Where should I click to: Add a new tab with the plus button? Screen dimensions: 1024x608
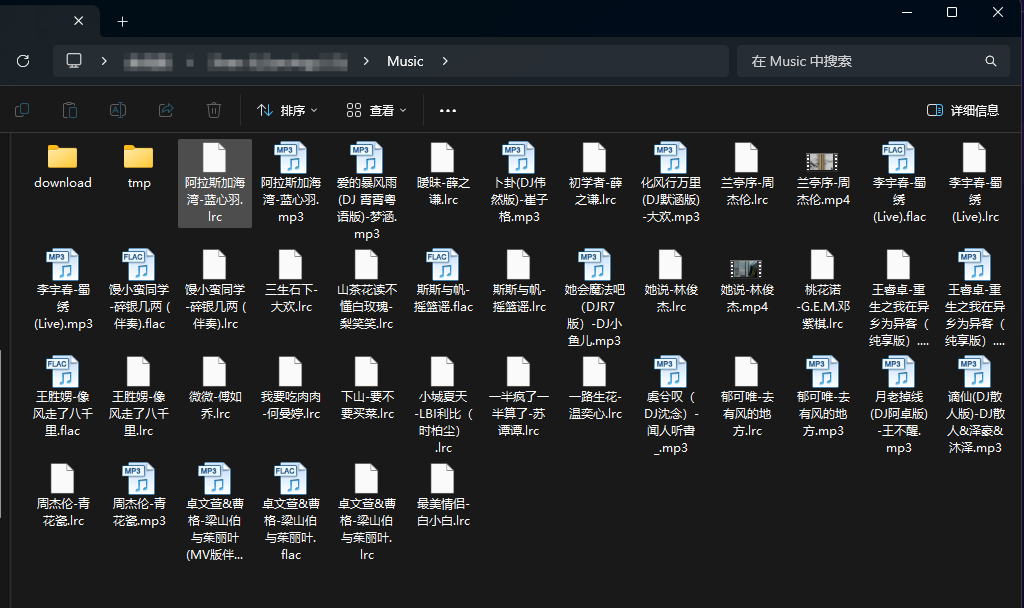click(x=122, y=21)
